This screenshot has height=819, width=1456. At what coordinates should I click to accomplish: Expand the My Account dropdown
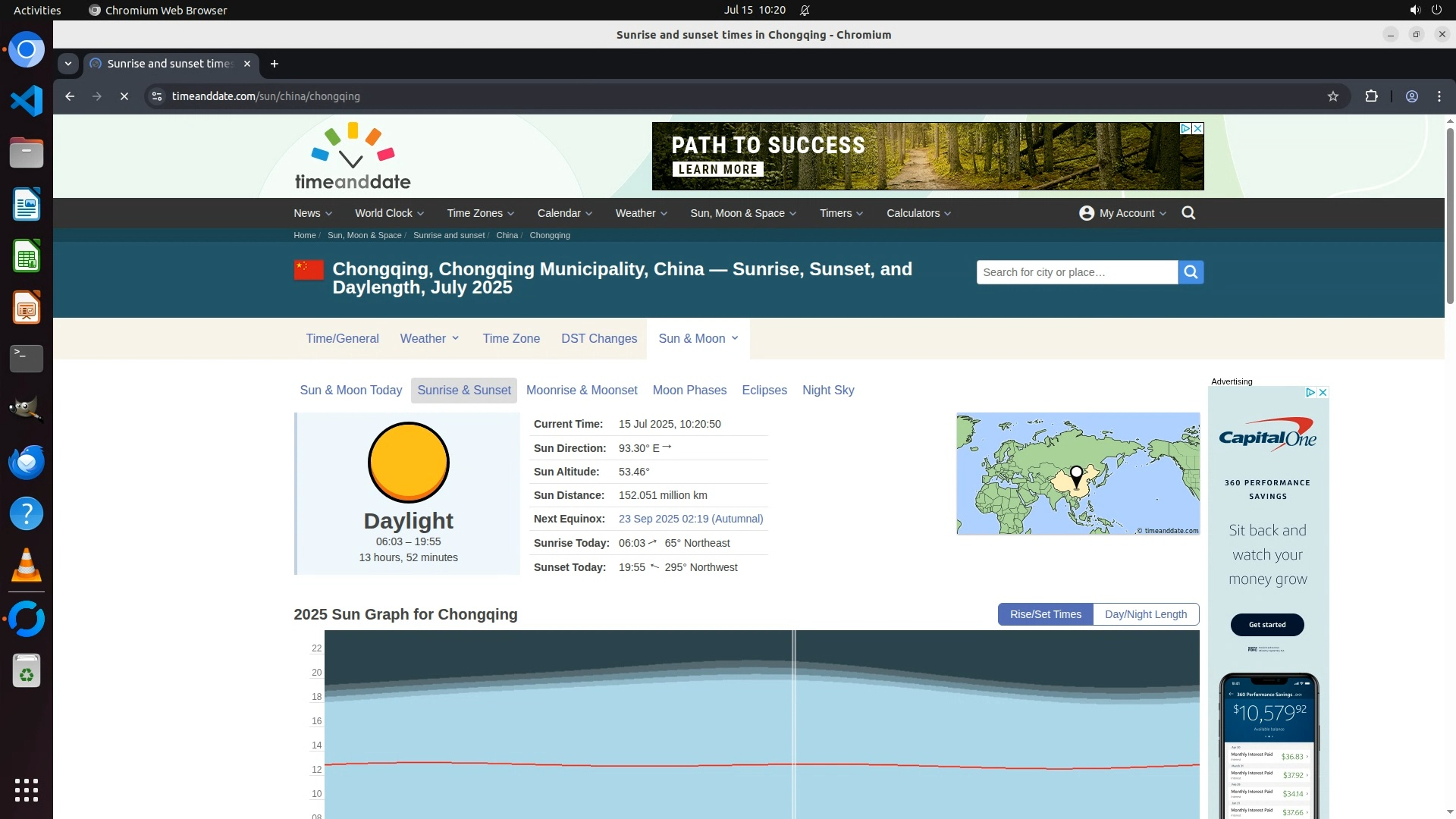1122,213
